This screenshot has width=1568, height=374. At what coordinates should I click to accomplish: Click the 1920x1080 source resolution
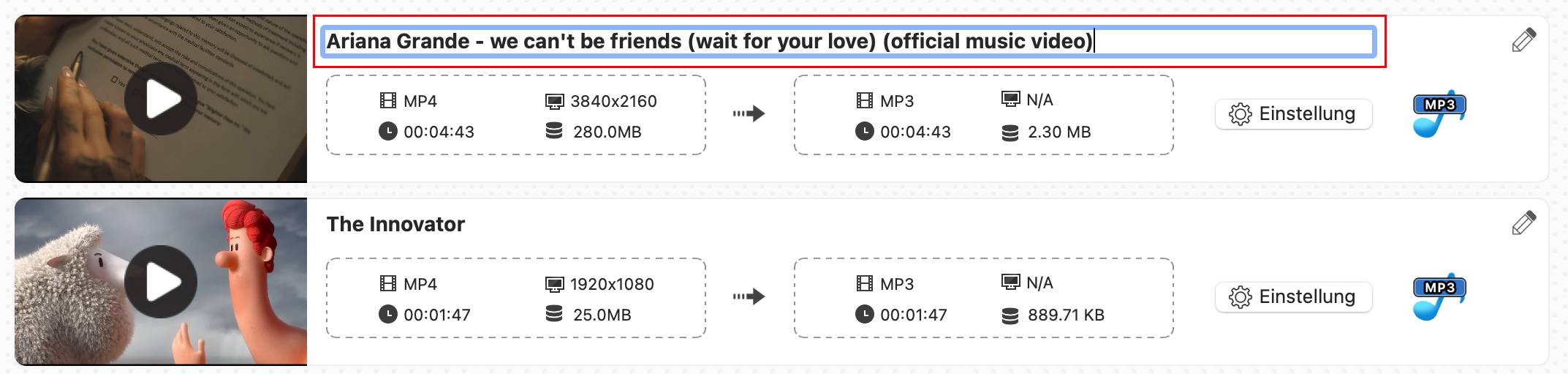[x=612, y=284]
